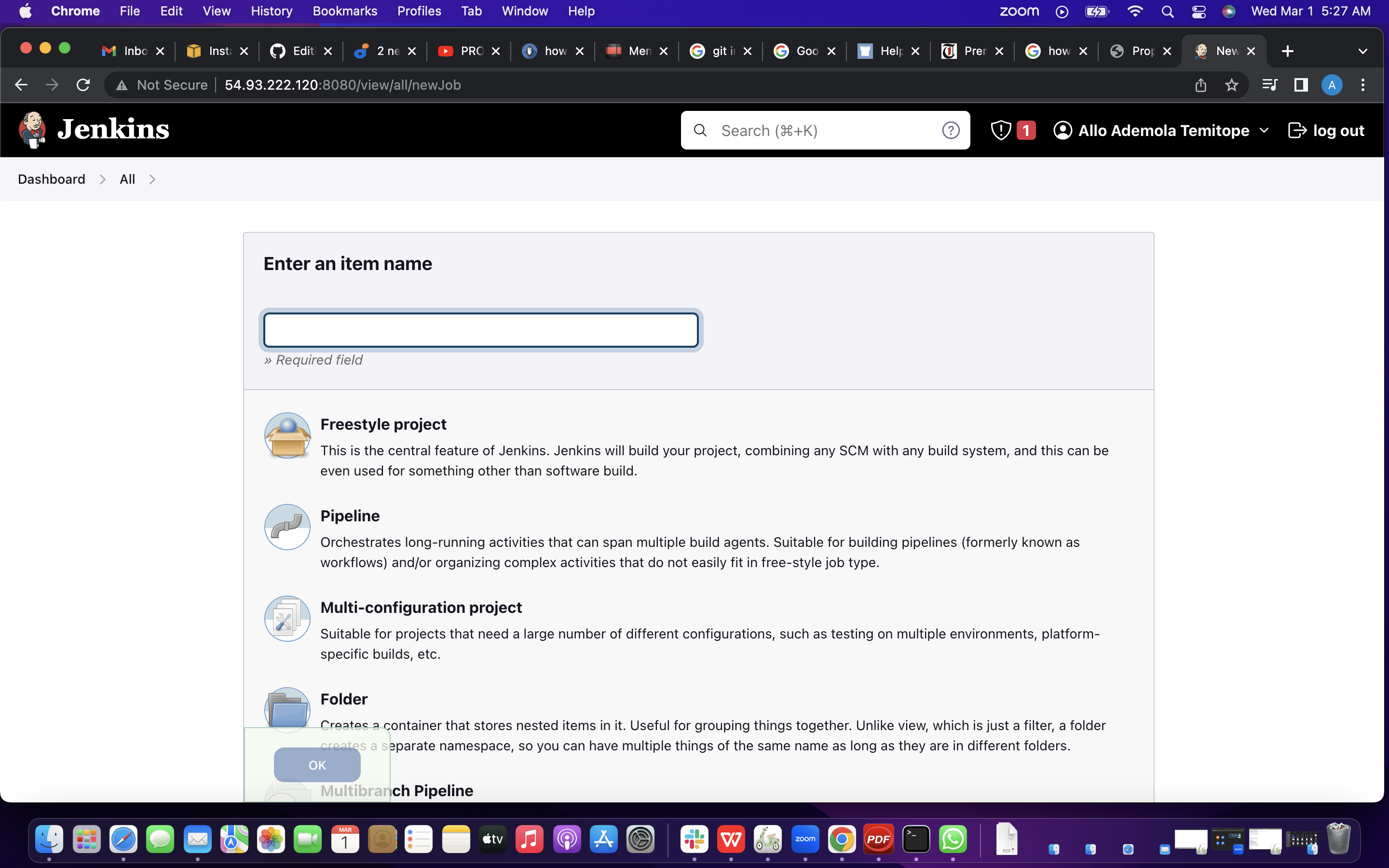Image resolution: width=1389 pixels, height=868 pixels.
Task: Expand the breadcrumb chevron after All
Action: point(152,179)
